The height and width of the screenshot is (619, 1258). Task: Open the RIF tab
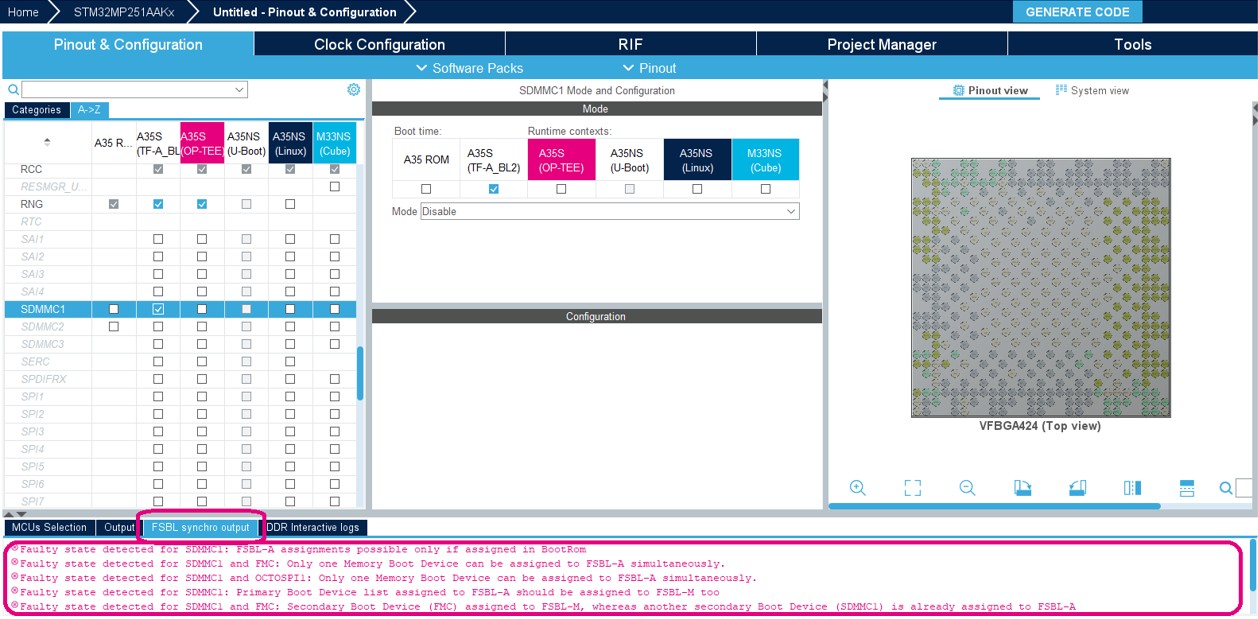pos(630,44)
